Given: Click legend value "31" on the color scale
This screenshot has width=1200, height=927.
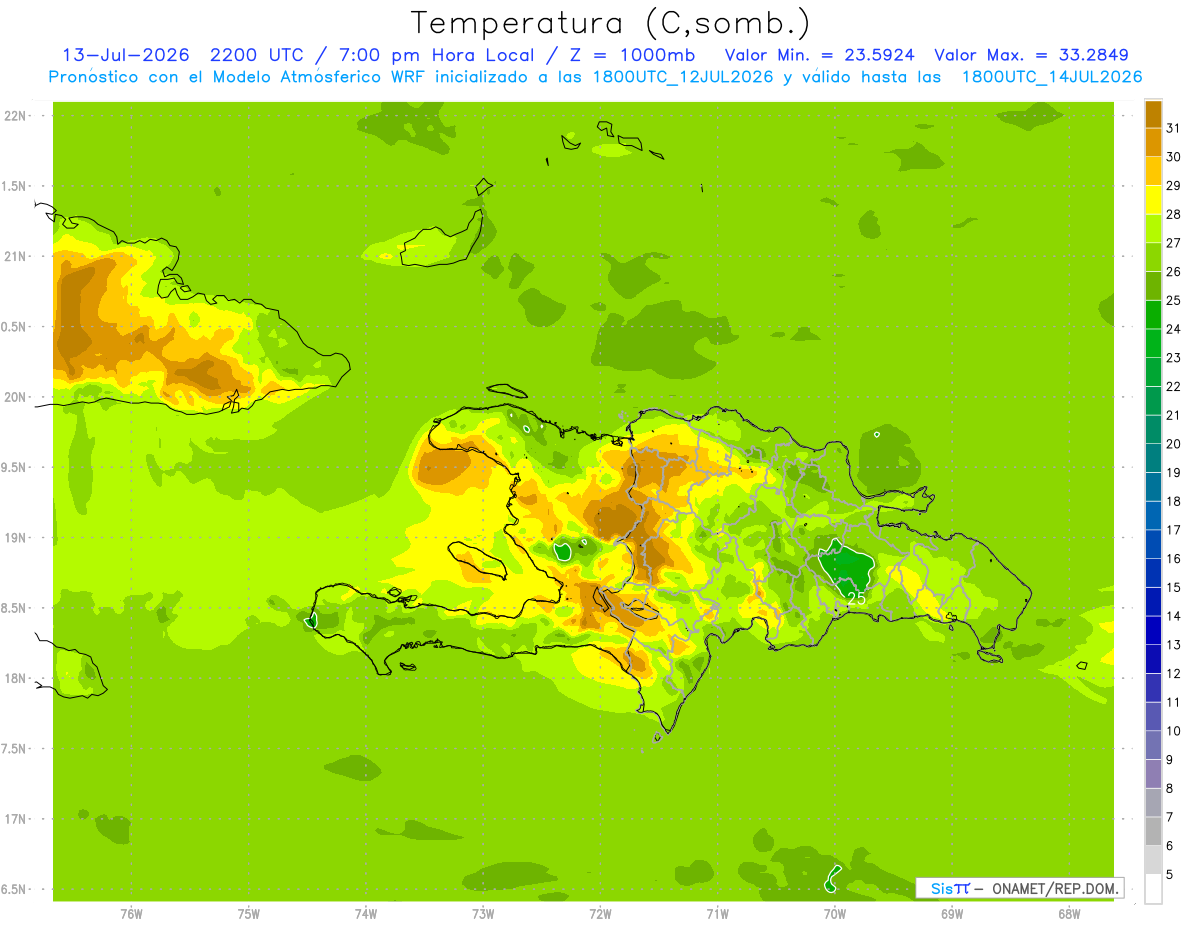Looking at the screenshot, I should [x=1174, y=128].
